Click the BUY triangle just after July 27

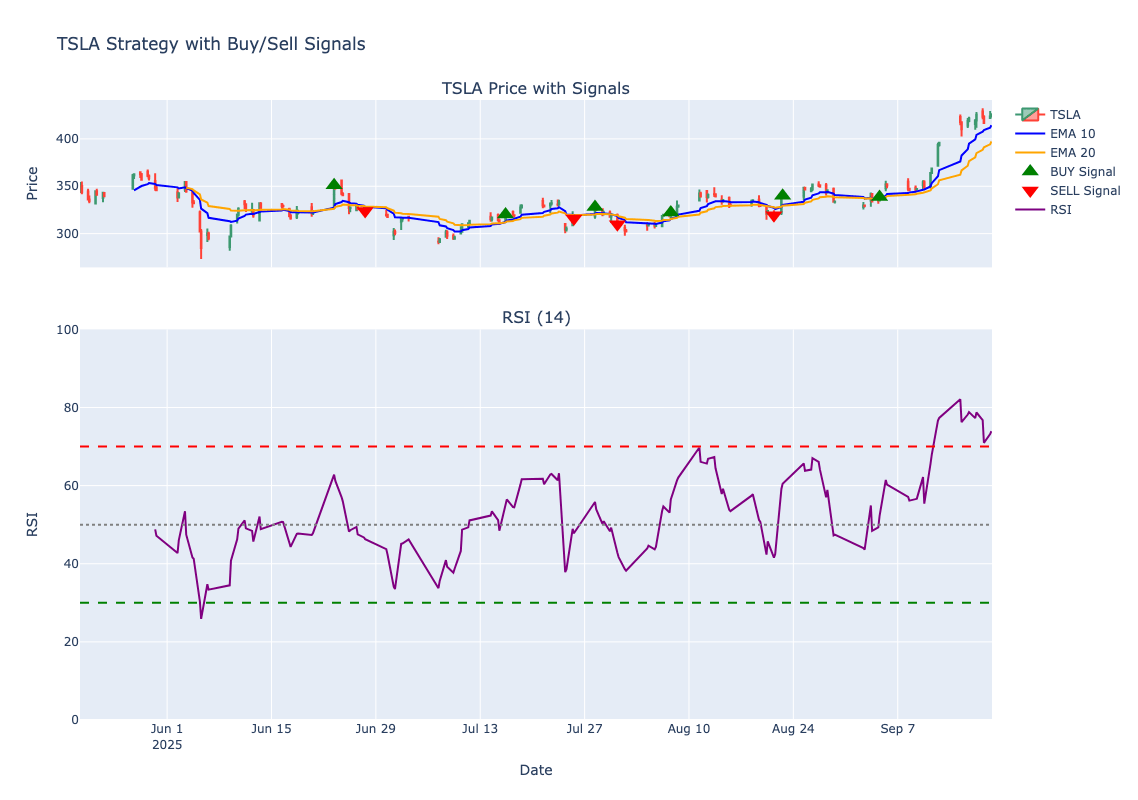595,206
